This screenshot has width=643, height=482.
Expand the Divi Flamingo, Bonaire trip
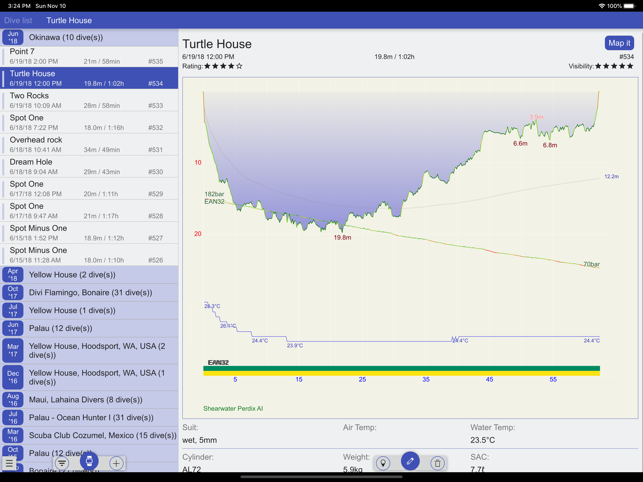pos(89,293)
